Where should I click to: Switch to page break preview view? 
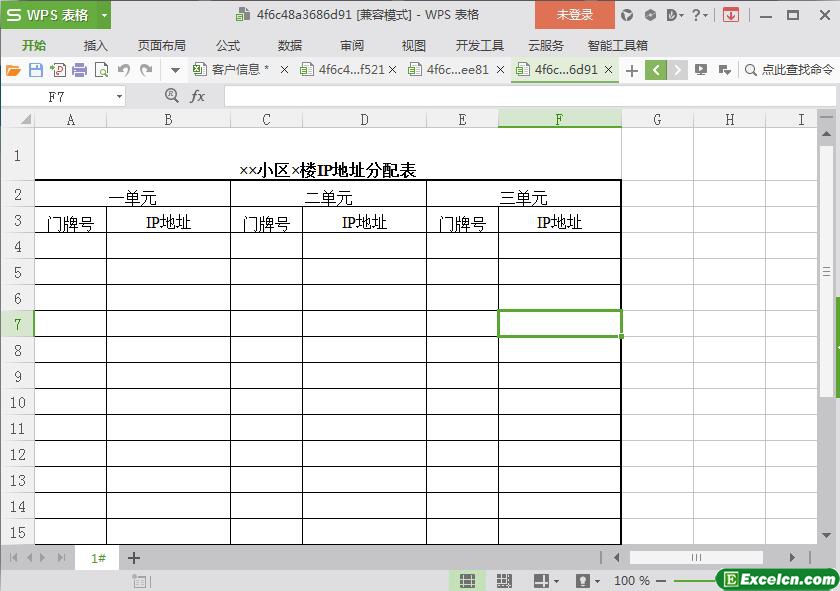504,581
